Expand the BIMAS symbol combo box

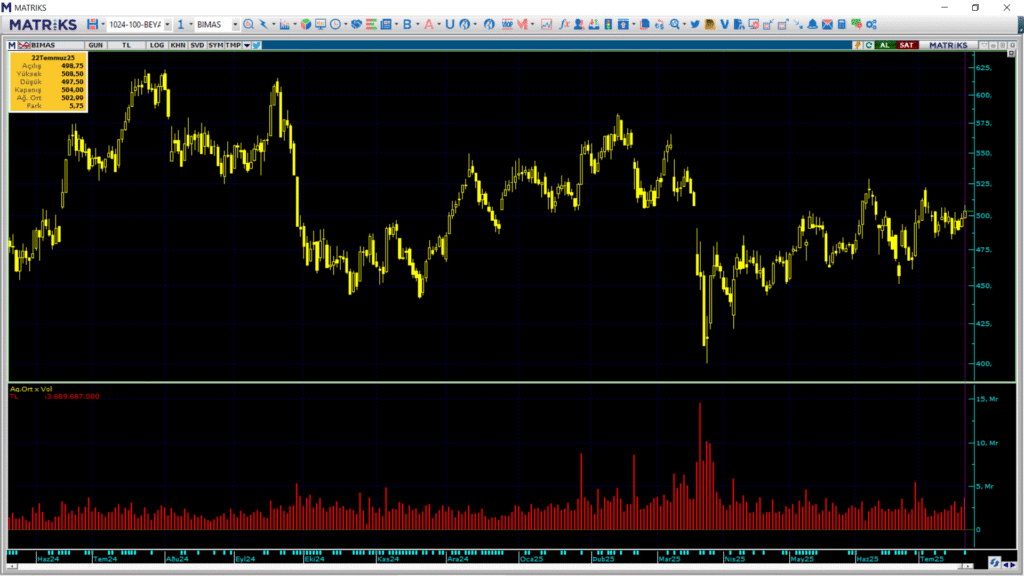pyautogui.click(x=235, y=24)
